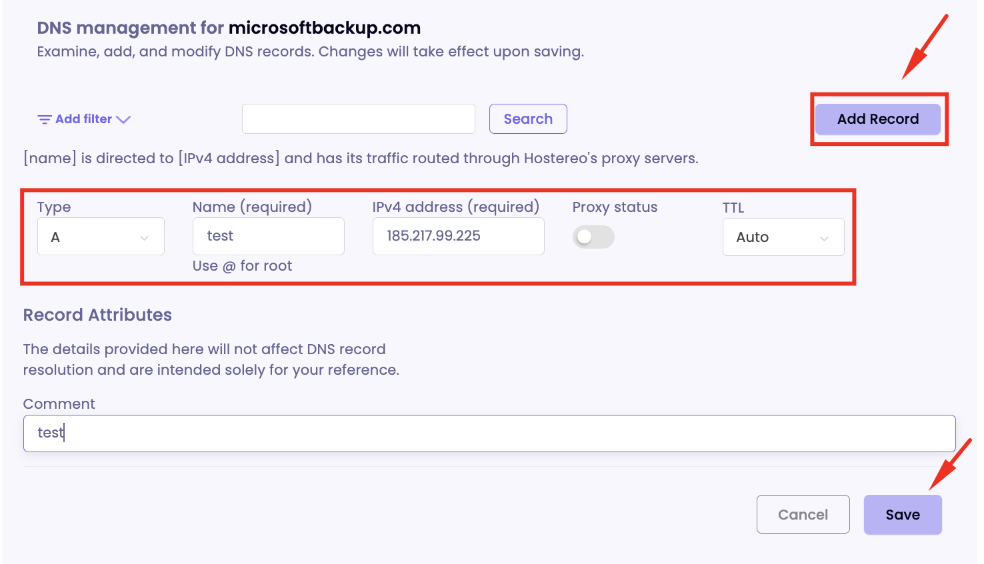Expand the Add filter chevron arrow
984x564 pixels.
124,119
